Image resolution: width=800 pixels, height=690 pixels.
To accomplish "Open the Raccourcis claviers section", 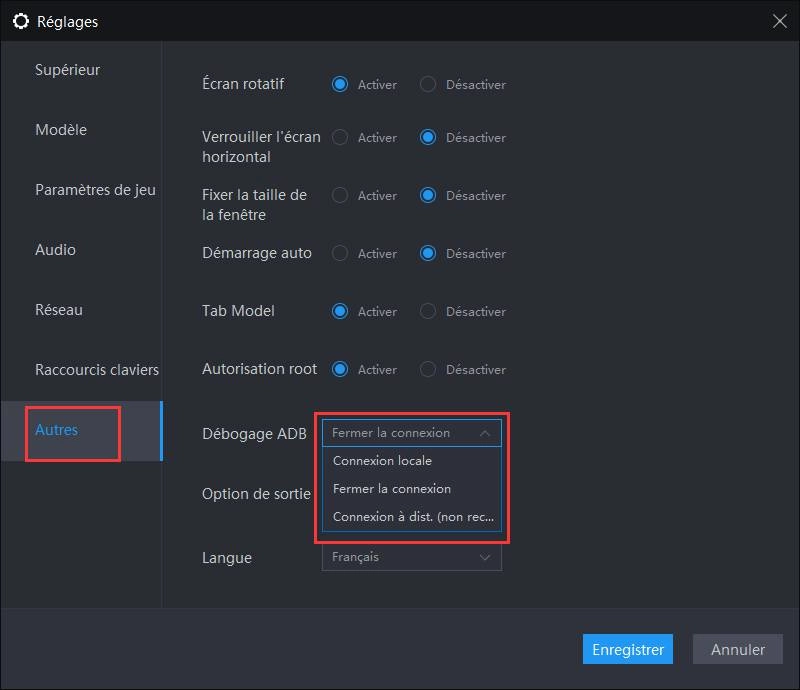I will [x=96, y=369].
